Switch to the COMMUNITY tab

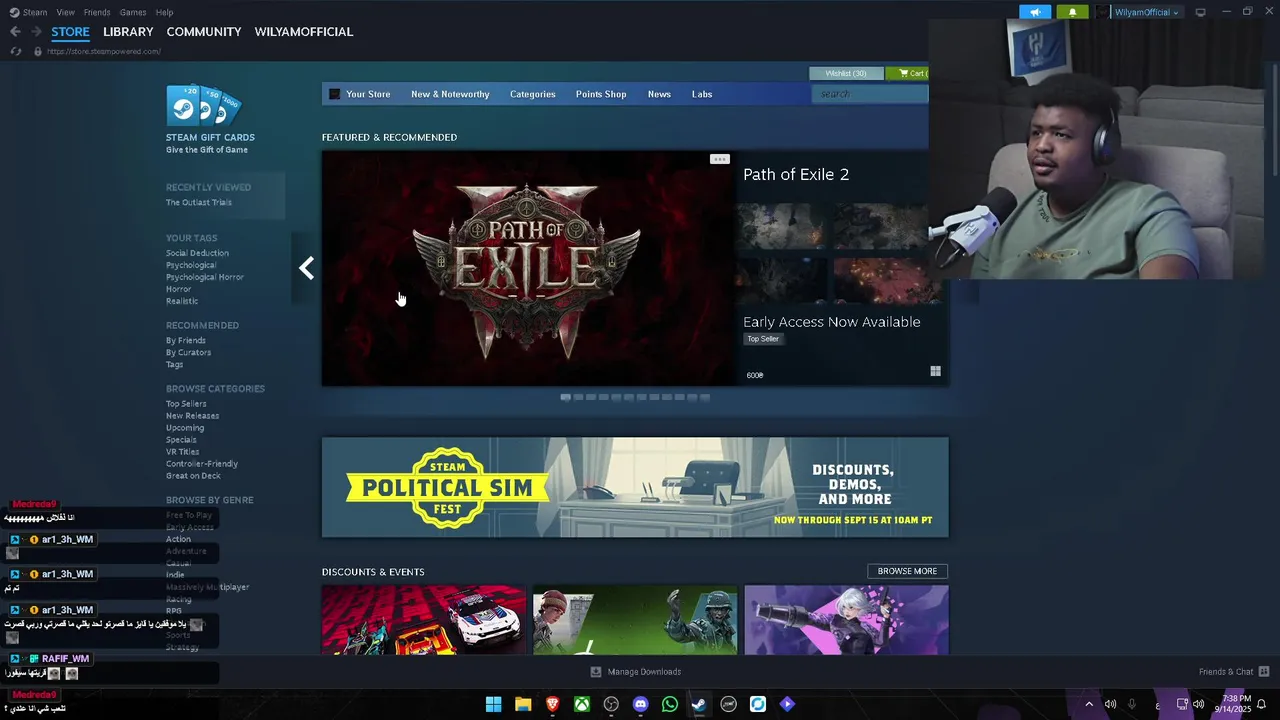point(204,32)
